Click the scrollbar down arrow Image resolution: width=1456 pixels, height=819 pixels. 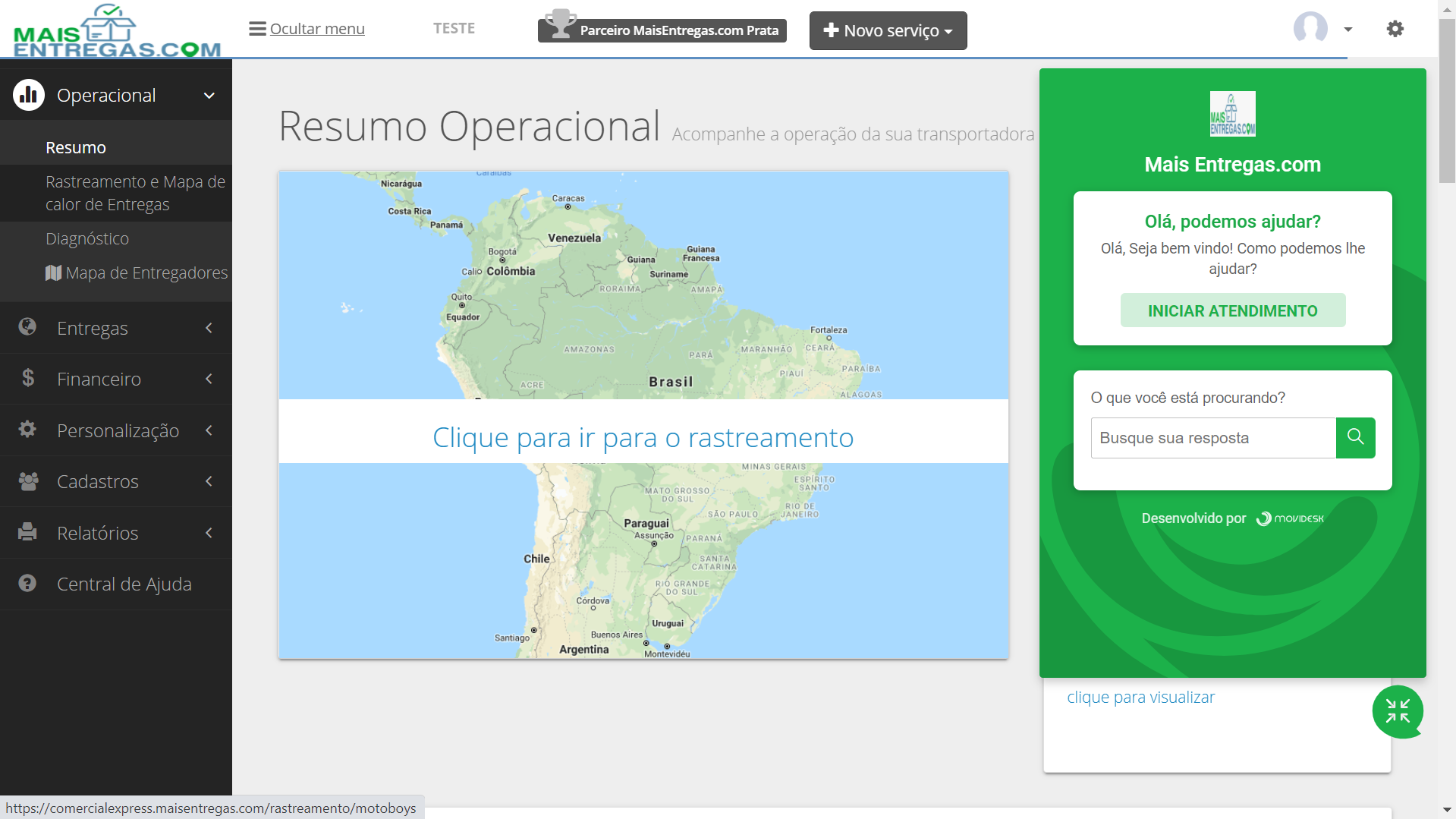click(1447, 810)
